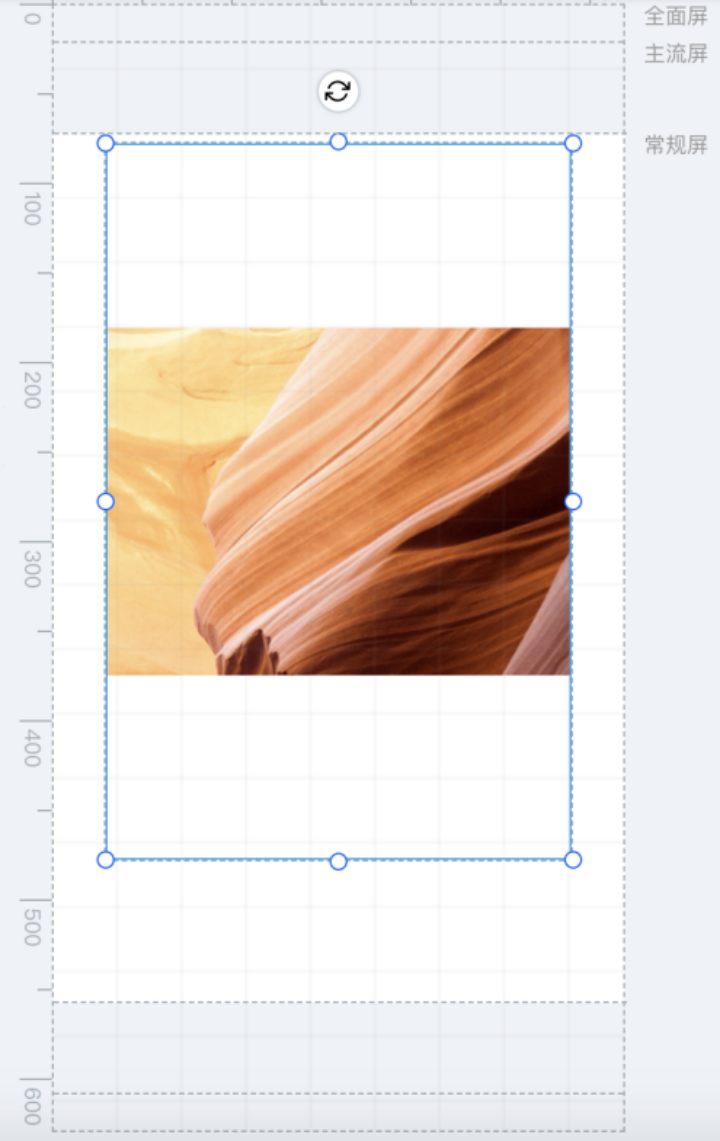Click the 常规屏 screen label
The width and height of the screenshot is (720, 1141).
(x=676, y=145)
